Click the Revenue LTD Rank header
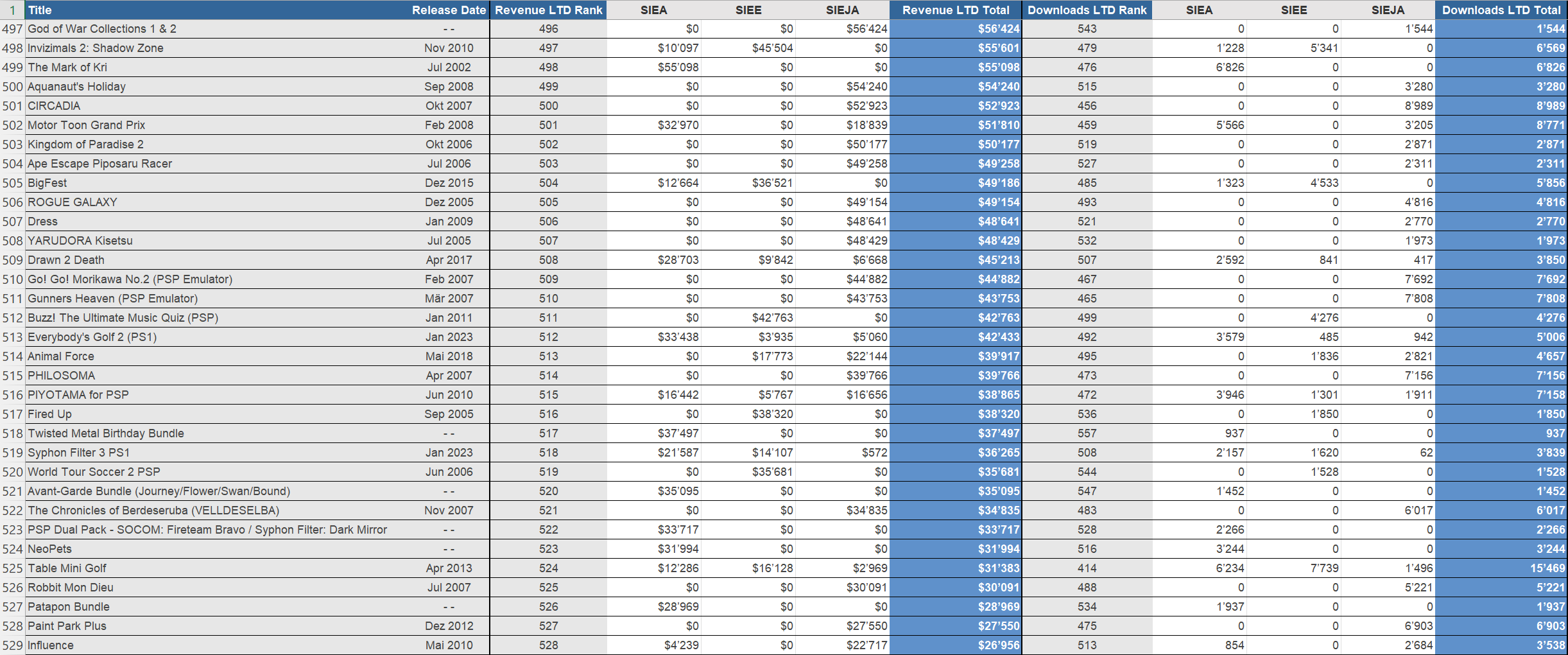 coord(548,10)
